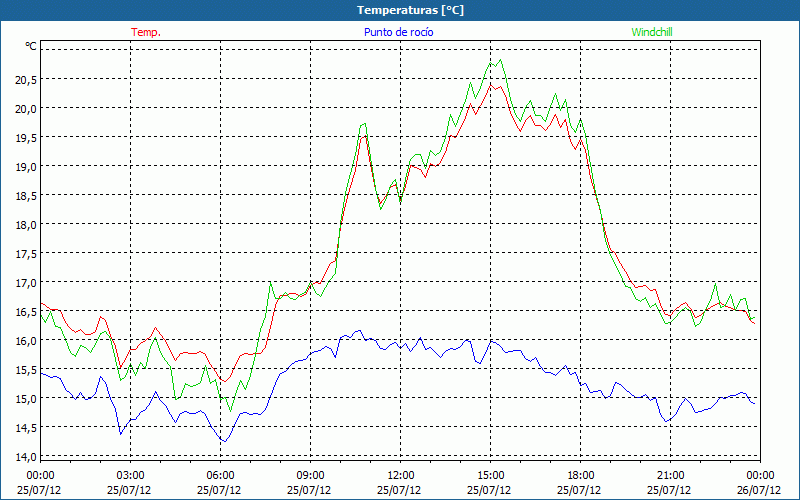Click the '15:00' time axis label

click(x=490, y=476)
